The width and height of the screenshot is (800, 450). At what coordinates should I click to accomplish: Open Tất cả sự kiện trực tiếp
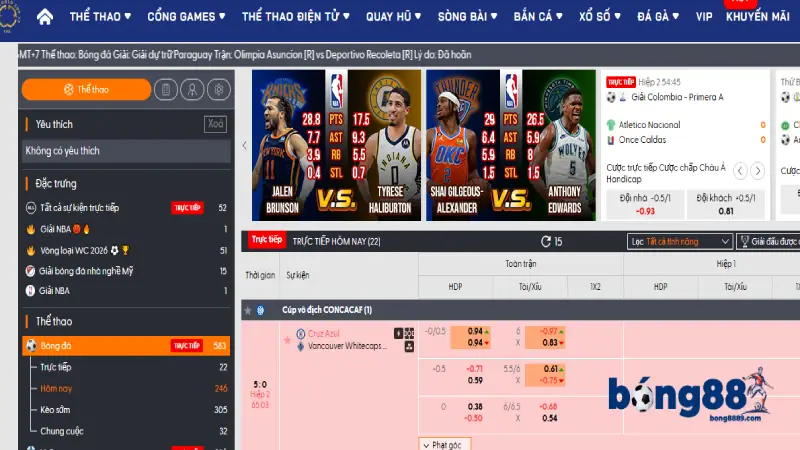pos(126,208)
